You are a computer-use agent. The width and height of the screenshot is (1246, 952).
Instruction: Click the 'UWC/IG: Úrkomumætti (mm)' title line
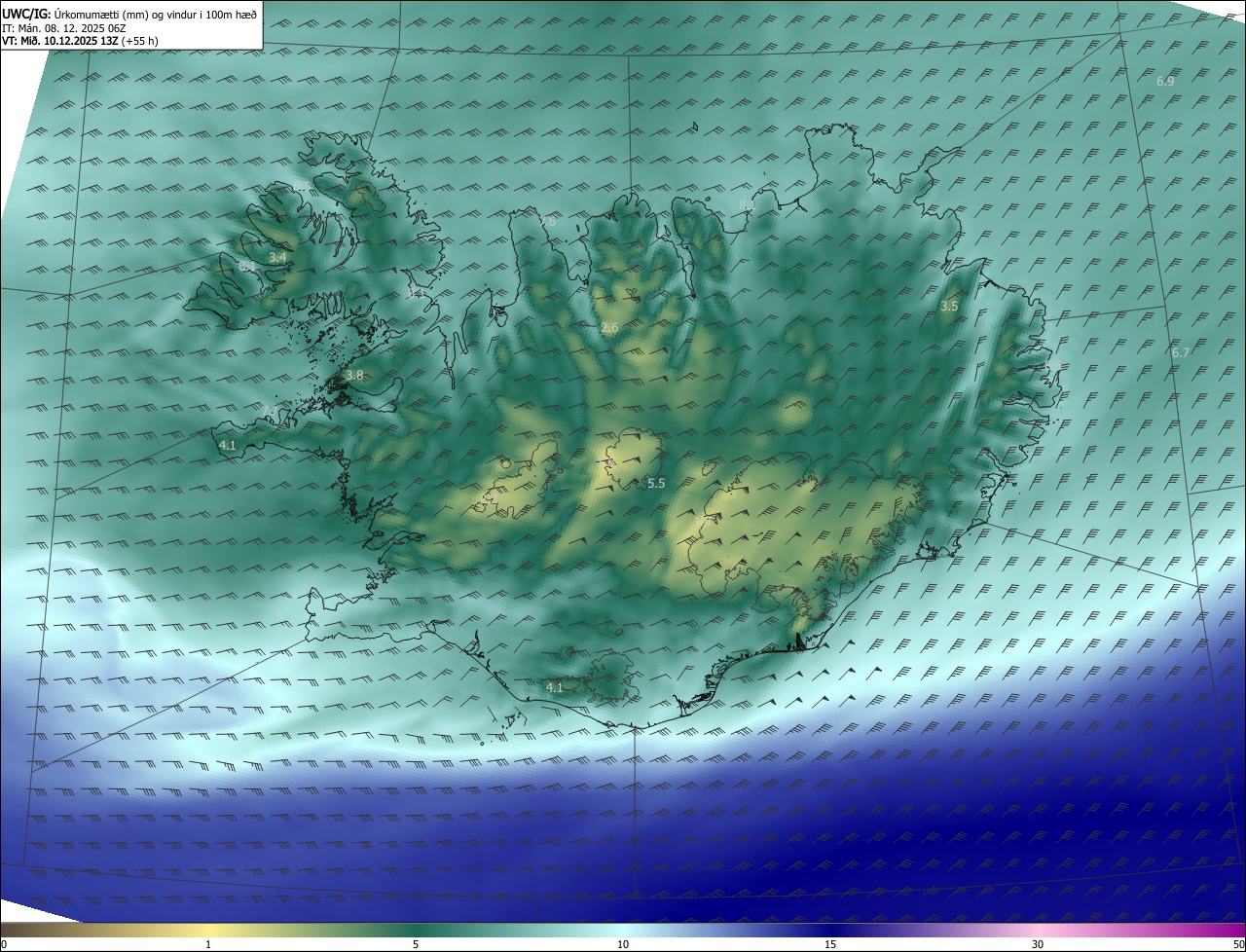coord(129,14)
